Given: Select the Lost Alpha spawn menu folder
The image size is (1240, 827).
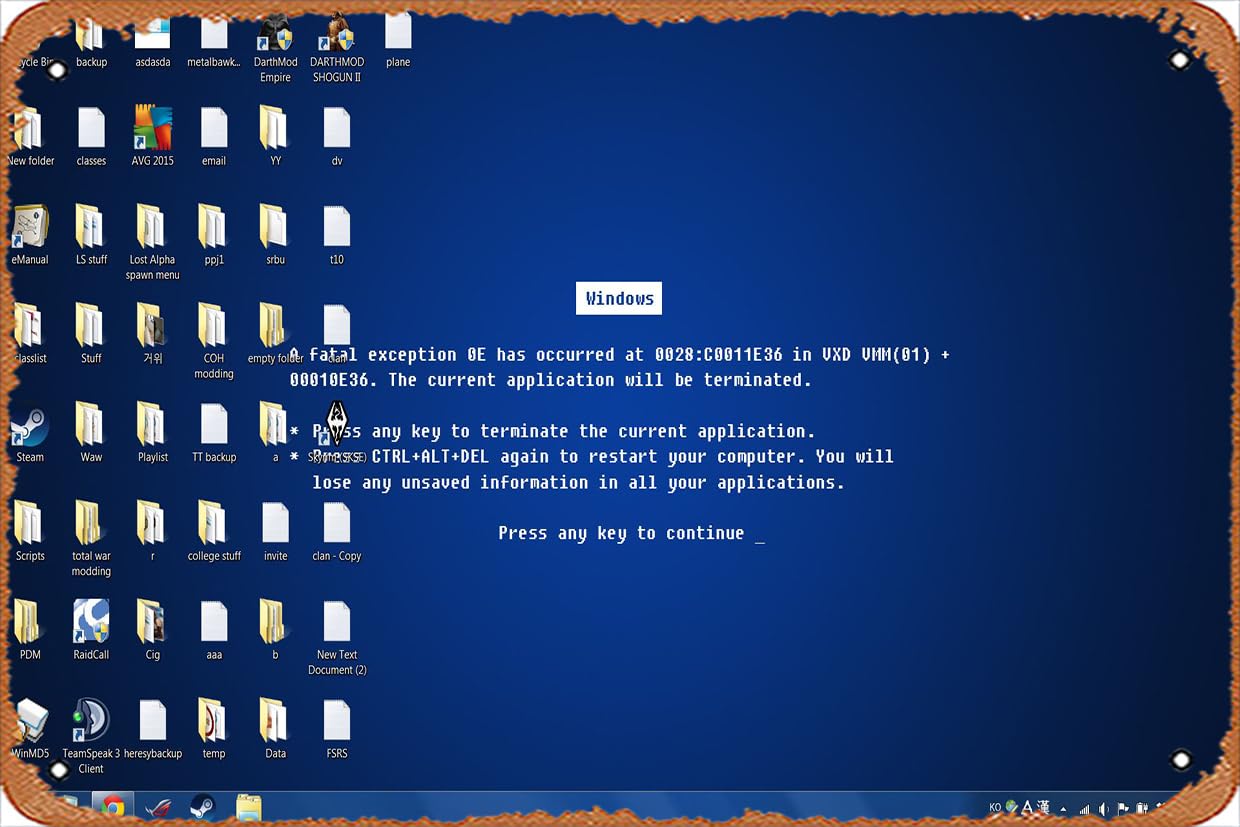Looking at the screenshot, I should (x=153, y=243).
